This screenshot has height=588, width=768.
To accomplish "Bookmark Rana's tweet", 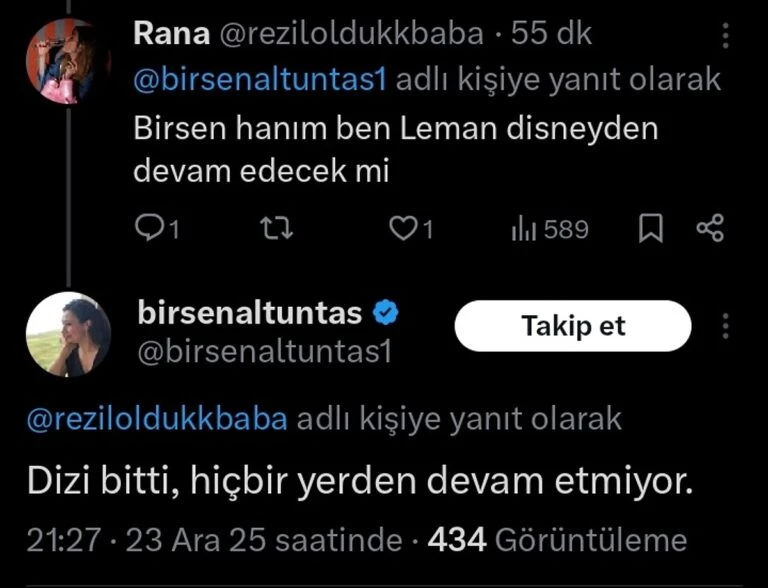I will (651, 230).
